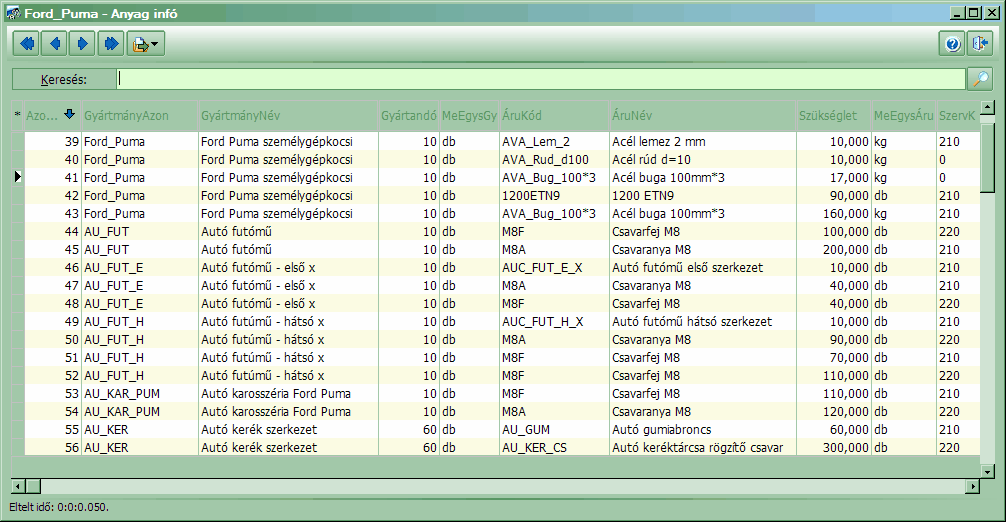The image size is (1006, 522).
Task: Open the print options dropdown
Action: (x=146, y=44)
